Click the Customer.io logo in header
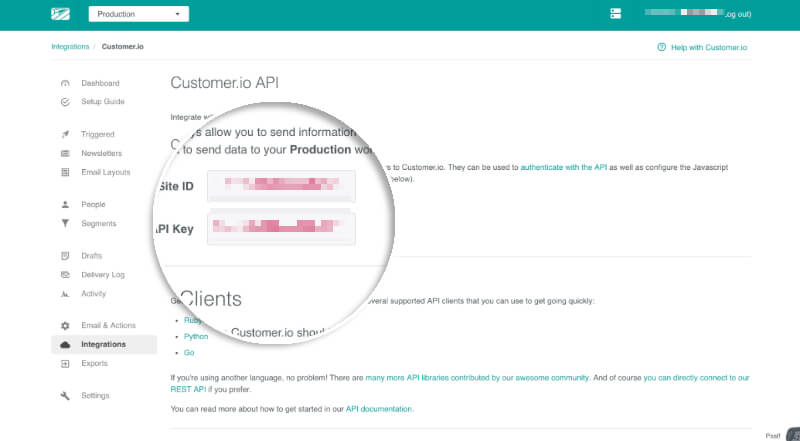 60,14
